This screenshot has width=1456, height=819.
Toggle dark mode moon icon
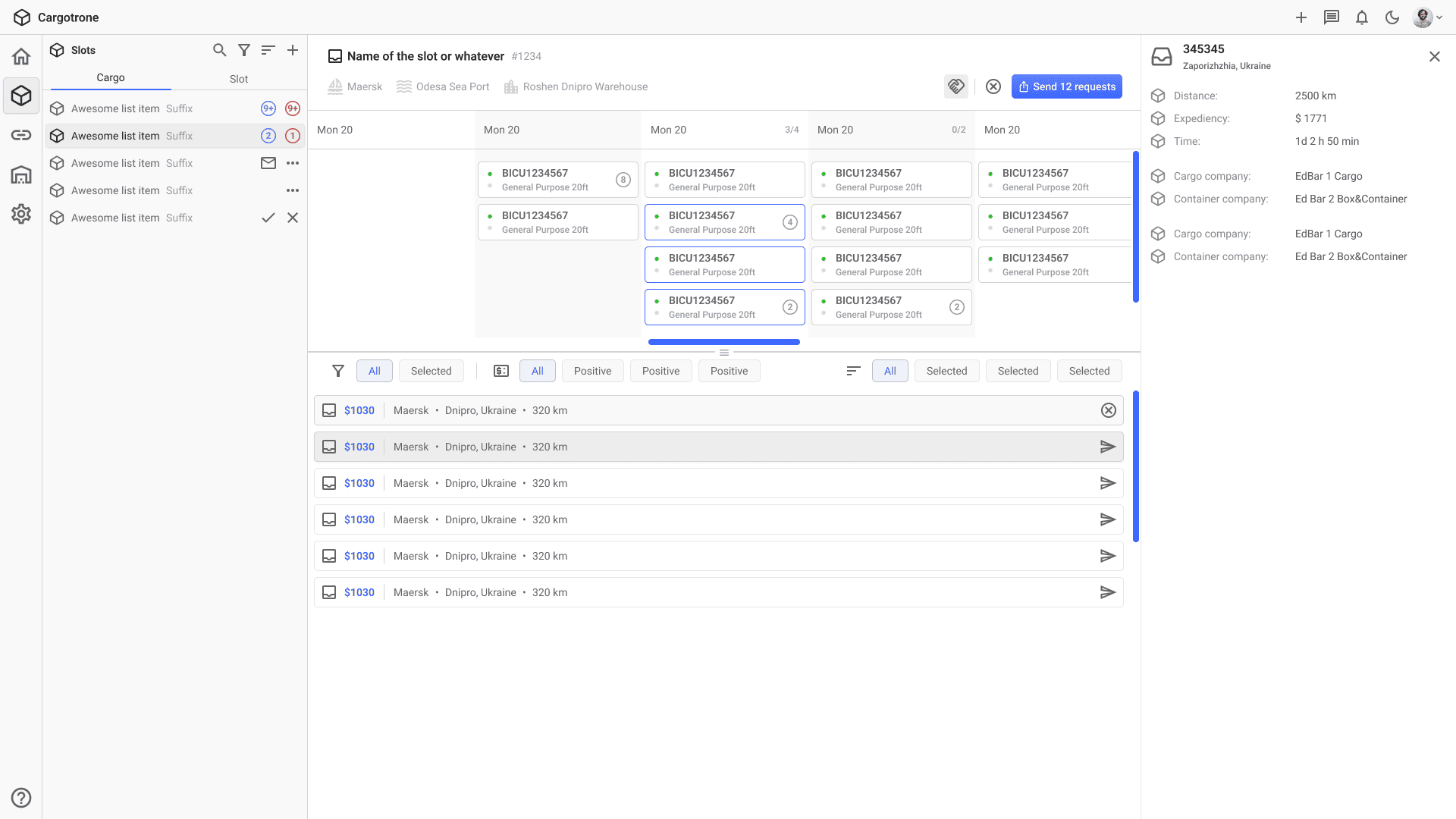point(1392,17)
